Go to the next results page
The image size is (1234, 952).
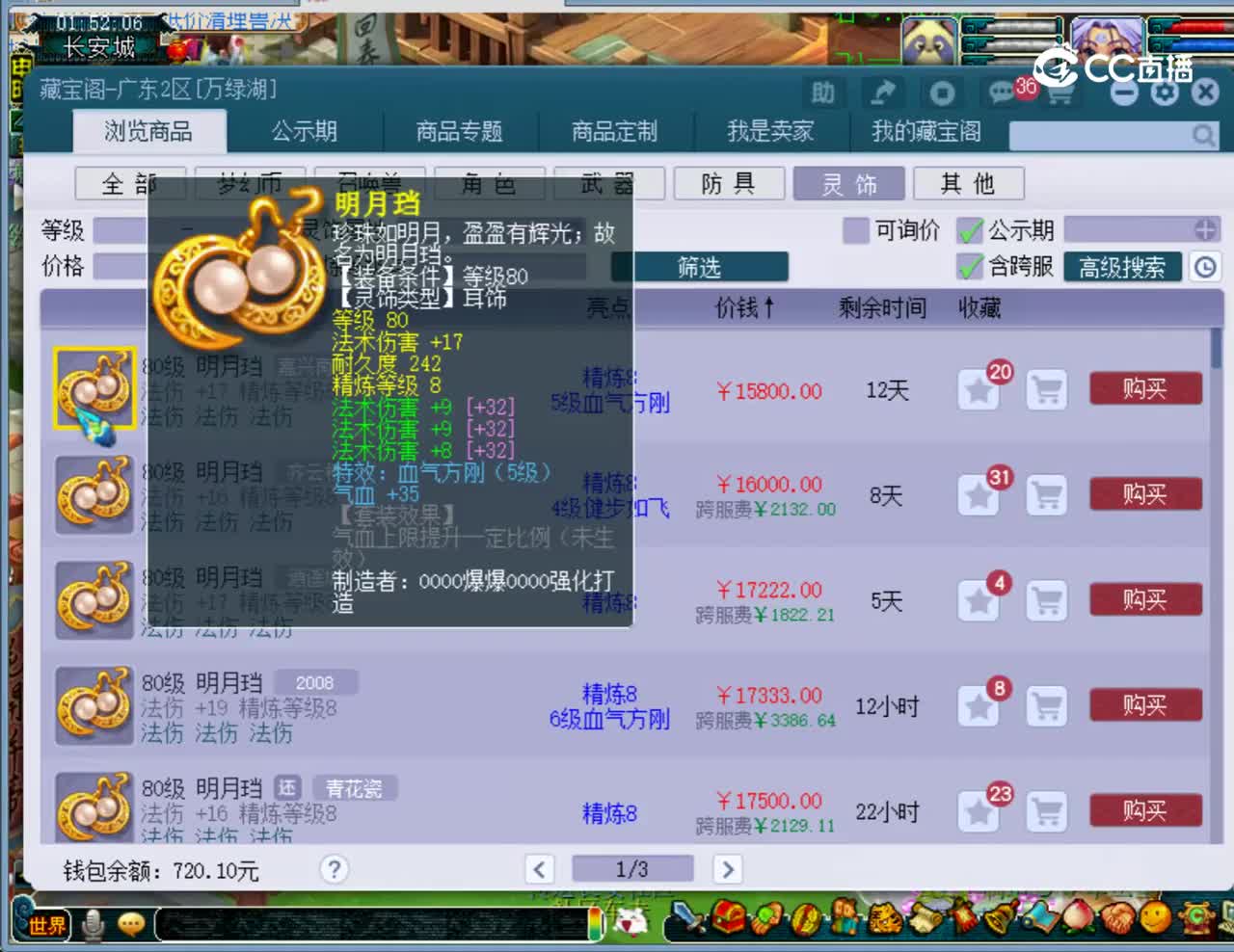click(728, 869)
